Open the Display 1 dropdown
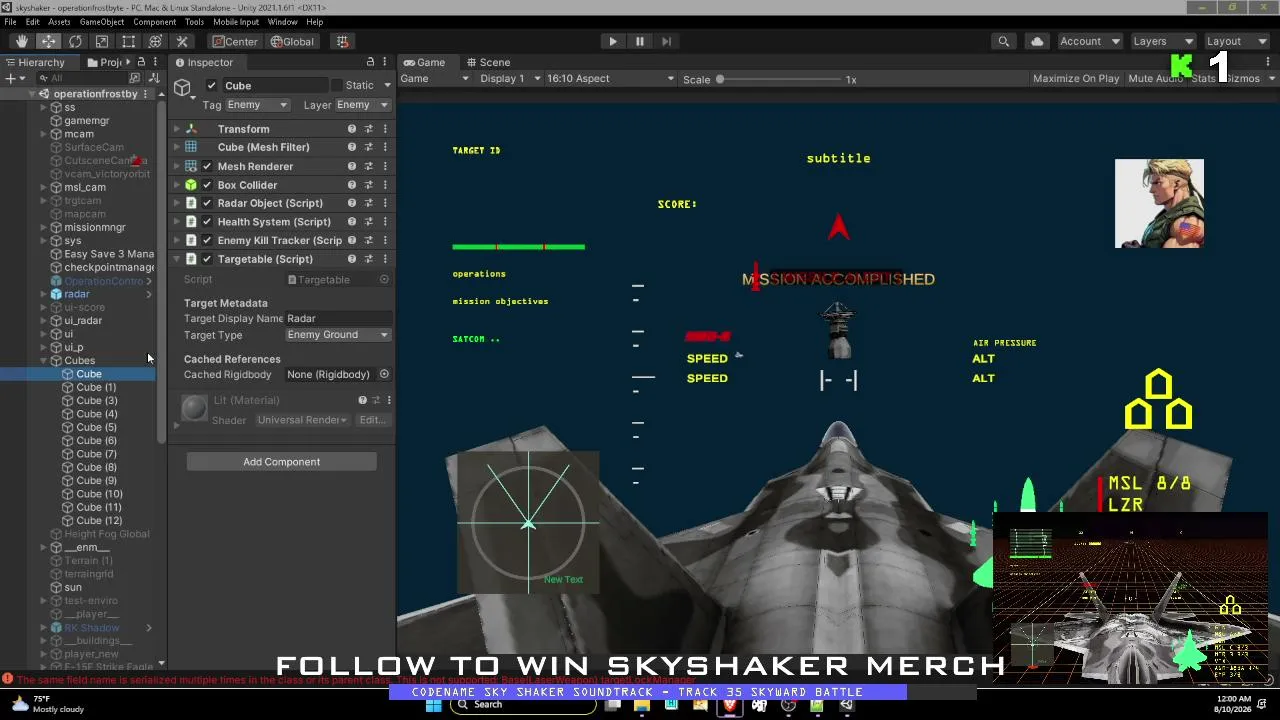 (x=510, y=79)
